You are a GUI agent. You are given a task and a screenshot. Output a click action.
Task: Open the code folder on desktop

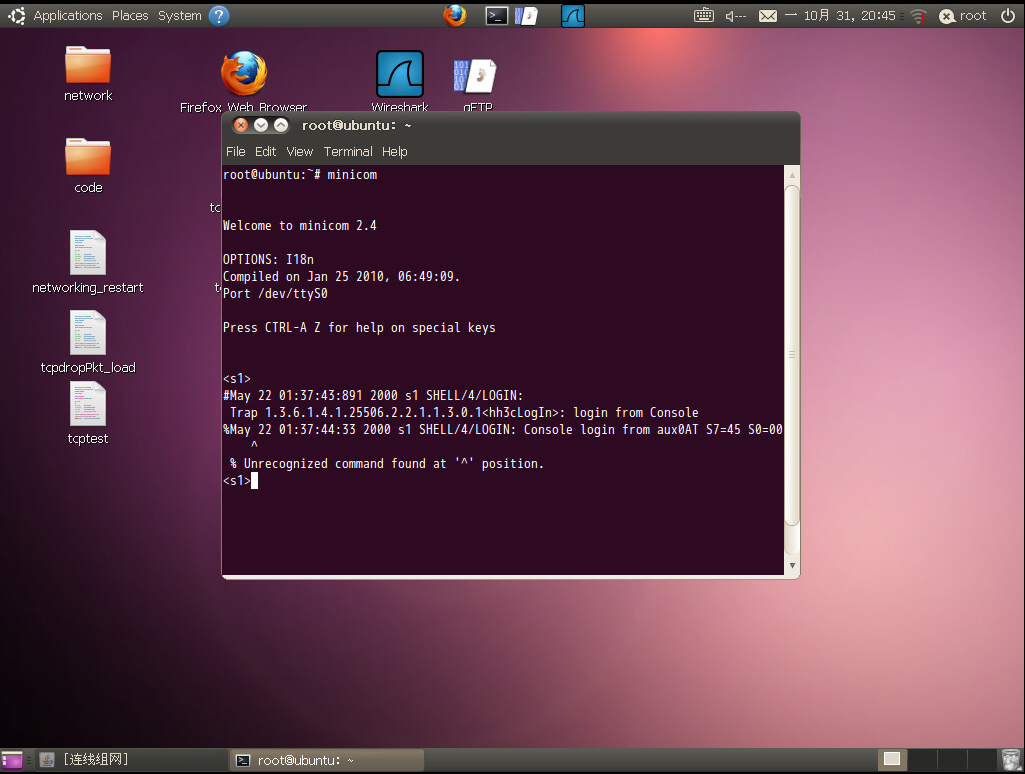(88, 158)
